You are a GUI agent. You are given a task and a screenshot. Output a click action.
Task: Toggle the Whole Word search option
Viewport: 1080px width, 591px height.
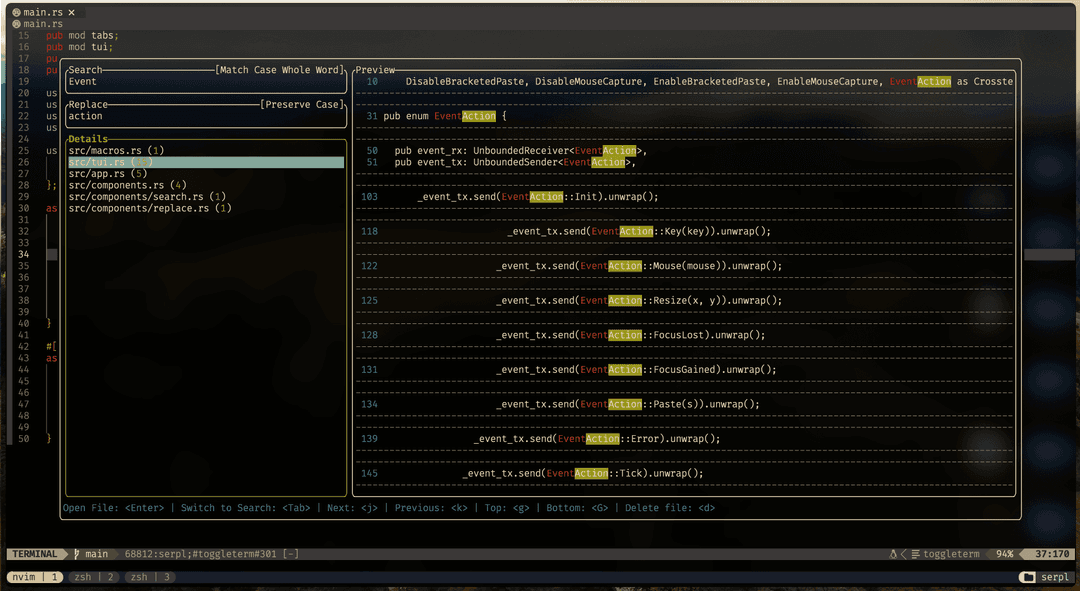(311, 70)
